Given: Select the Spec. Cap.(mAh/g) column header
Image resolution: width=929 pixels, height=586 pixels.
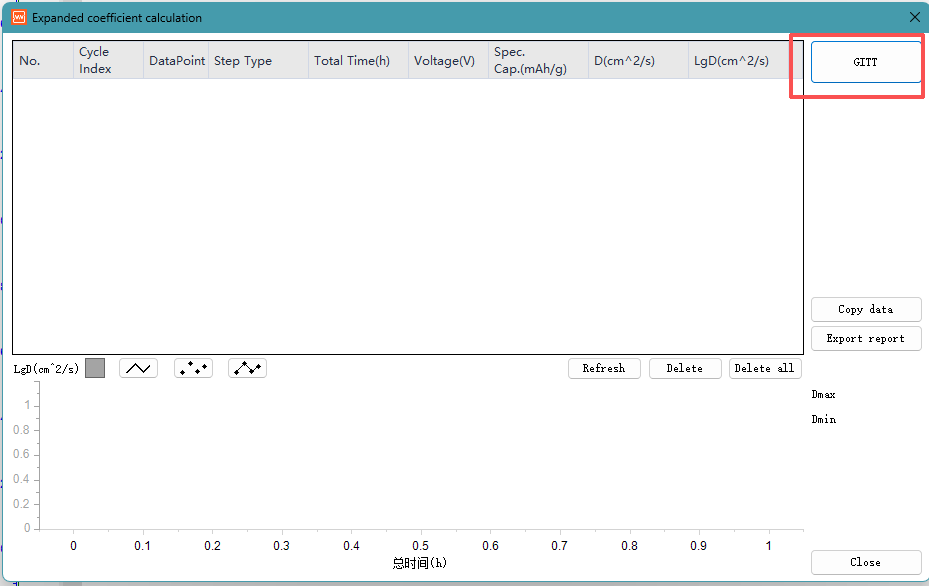Looking at the screenshot, I should click(538, 61).
